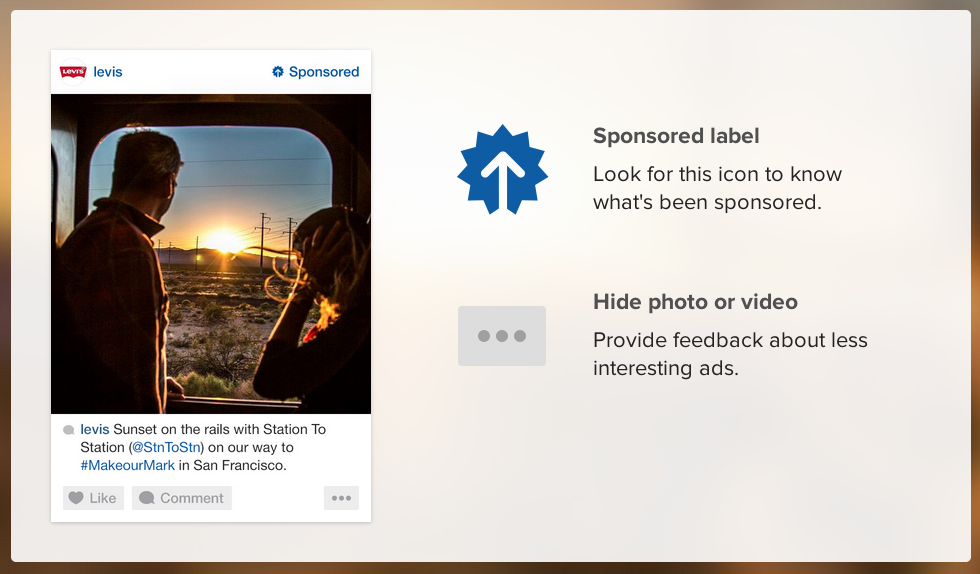The height and width of the screenshot is (574, 980).
Task: Select the levis username in the caption
Action: (95, 429)
